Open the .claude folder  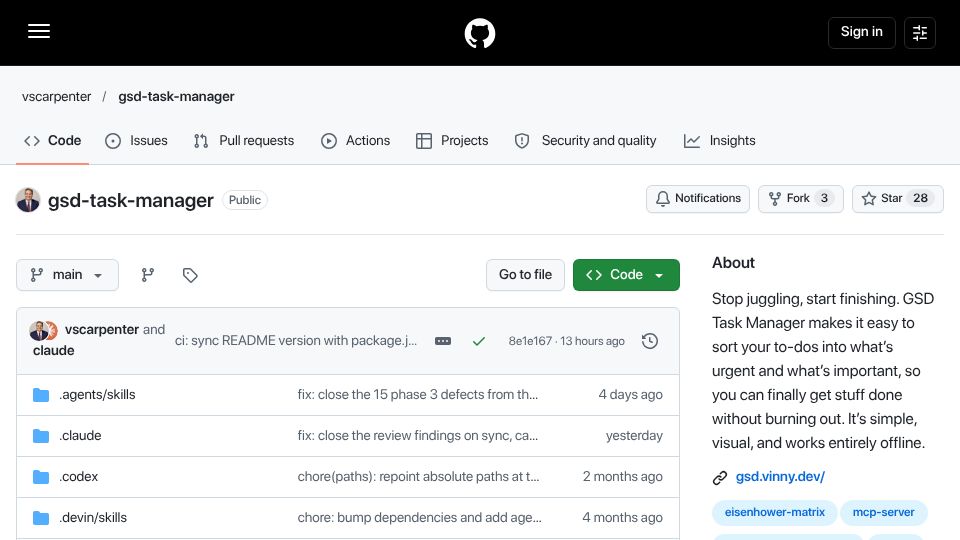pyautogui.click(x=80, y=436)
